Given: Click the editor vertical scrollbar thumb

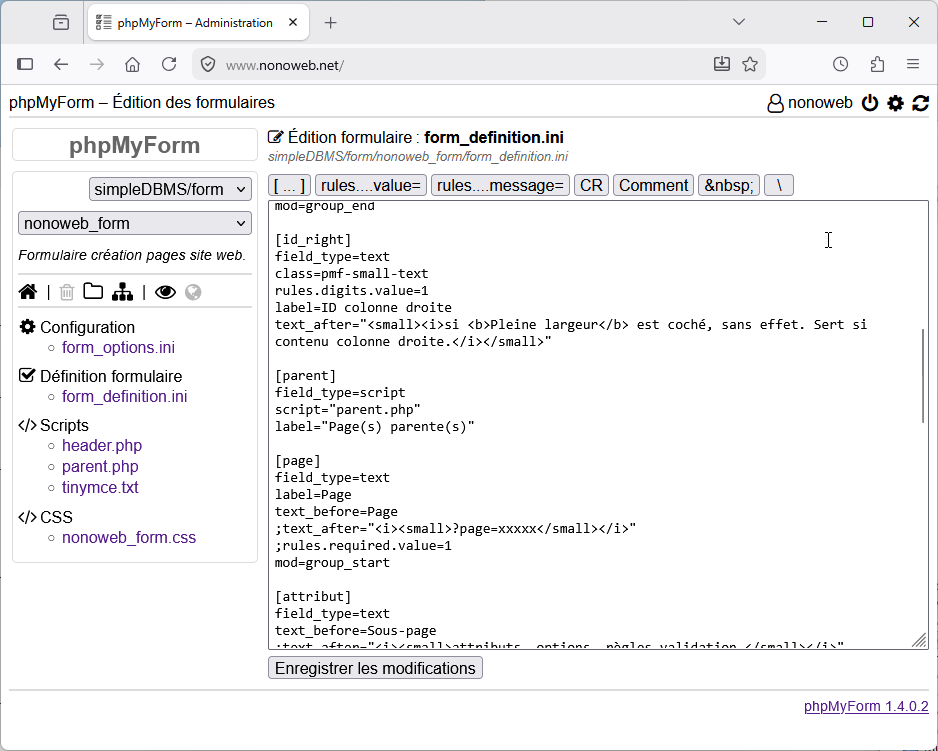Looking at the screenshot, I should (922, 375).
